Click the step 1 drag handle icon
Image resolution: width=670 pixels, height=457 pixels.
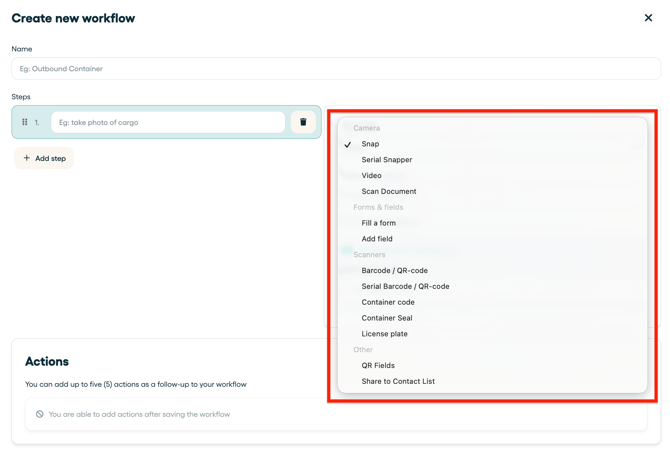click(25, 122)
